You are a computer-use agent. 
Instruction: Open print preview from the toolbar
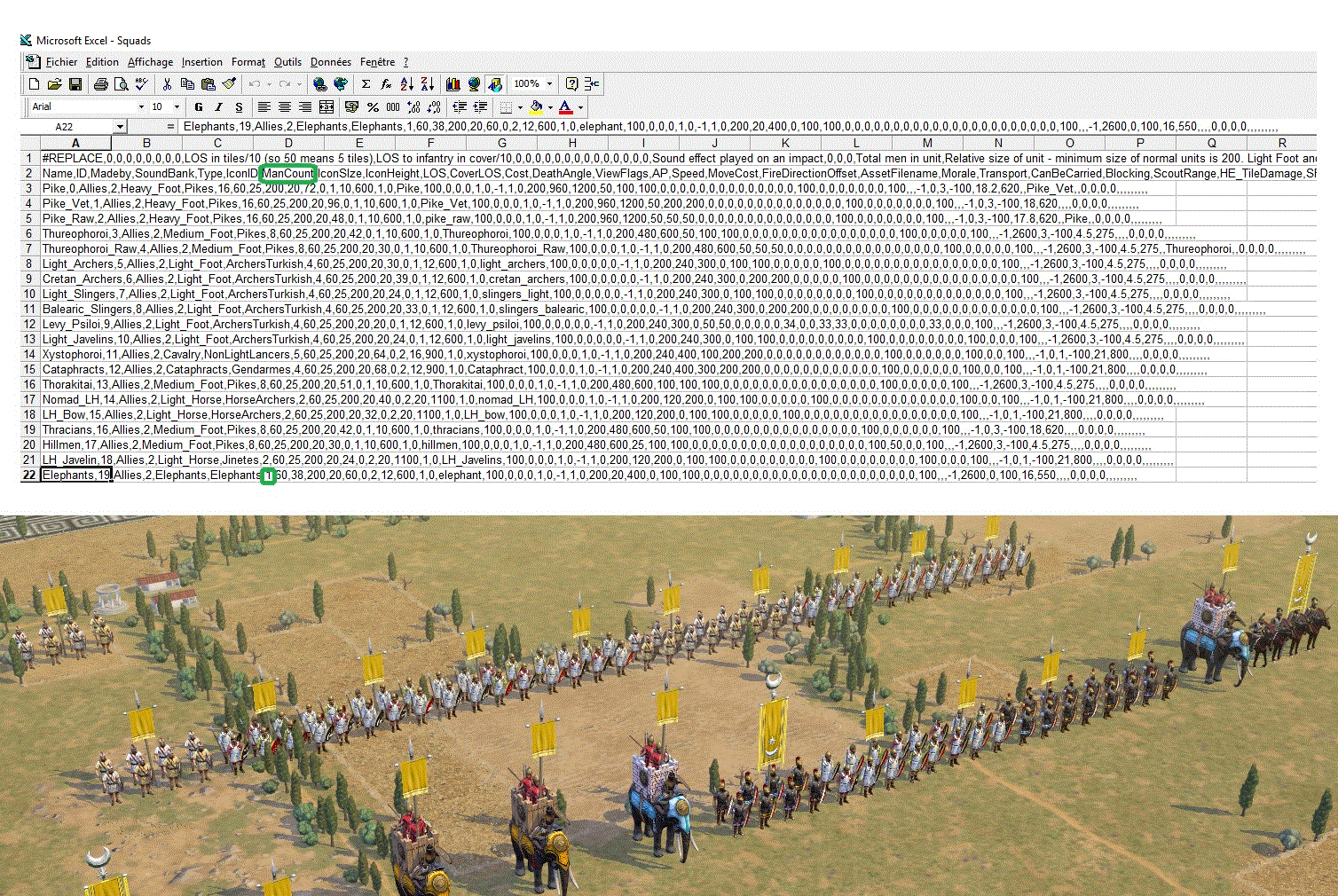pyautogui.click(x=122, y=84)
